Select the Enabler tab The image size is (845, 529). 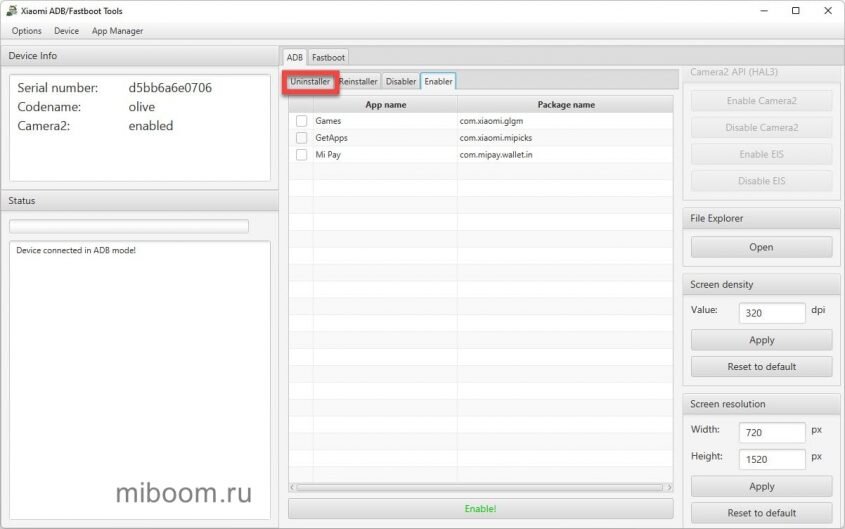(438, 81)
